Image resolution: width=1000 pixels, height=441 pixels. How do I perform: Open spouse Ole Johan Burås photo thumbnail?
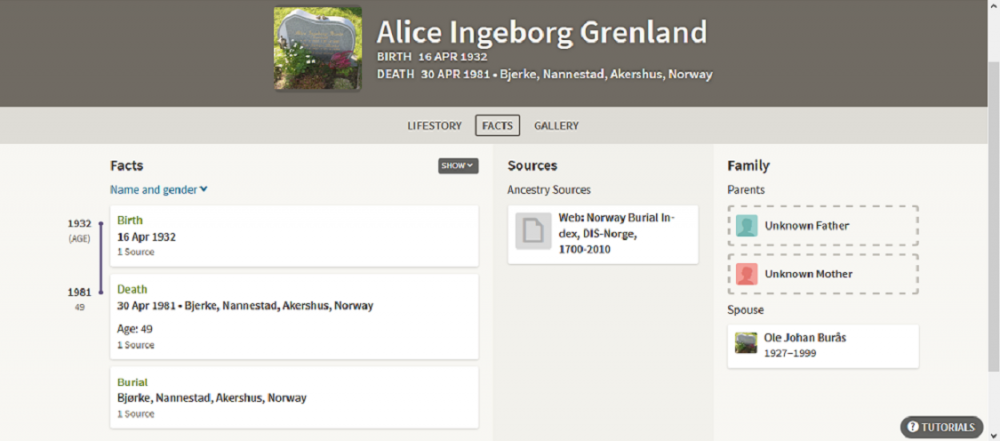[746, 343]
